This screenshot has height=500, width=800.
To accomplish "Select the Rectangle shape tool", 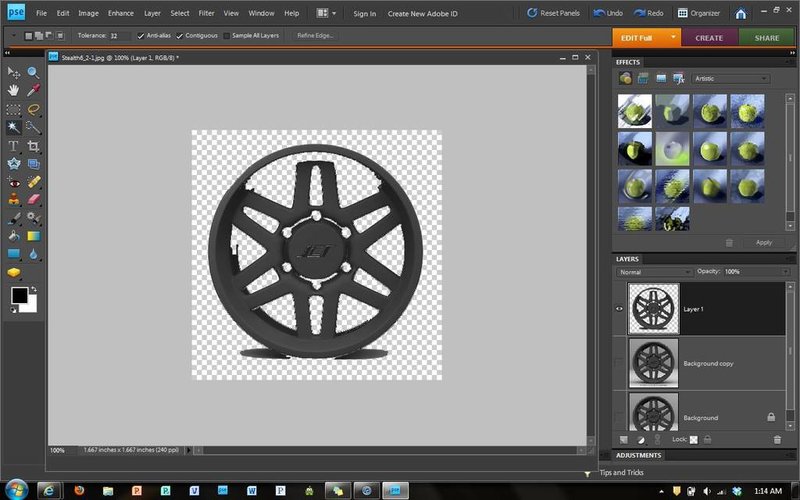I will point(13,254).
